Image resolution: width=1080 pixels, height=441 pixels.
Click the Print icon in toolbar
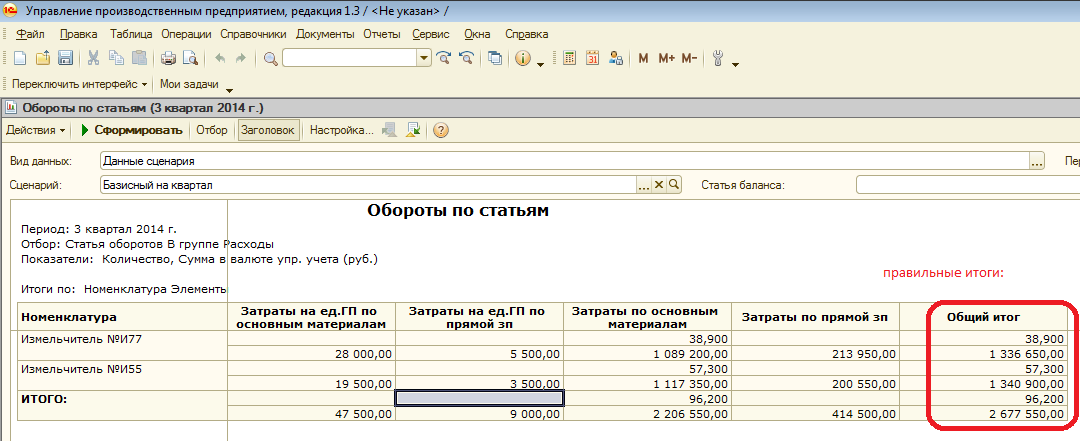click(168, 58)
